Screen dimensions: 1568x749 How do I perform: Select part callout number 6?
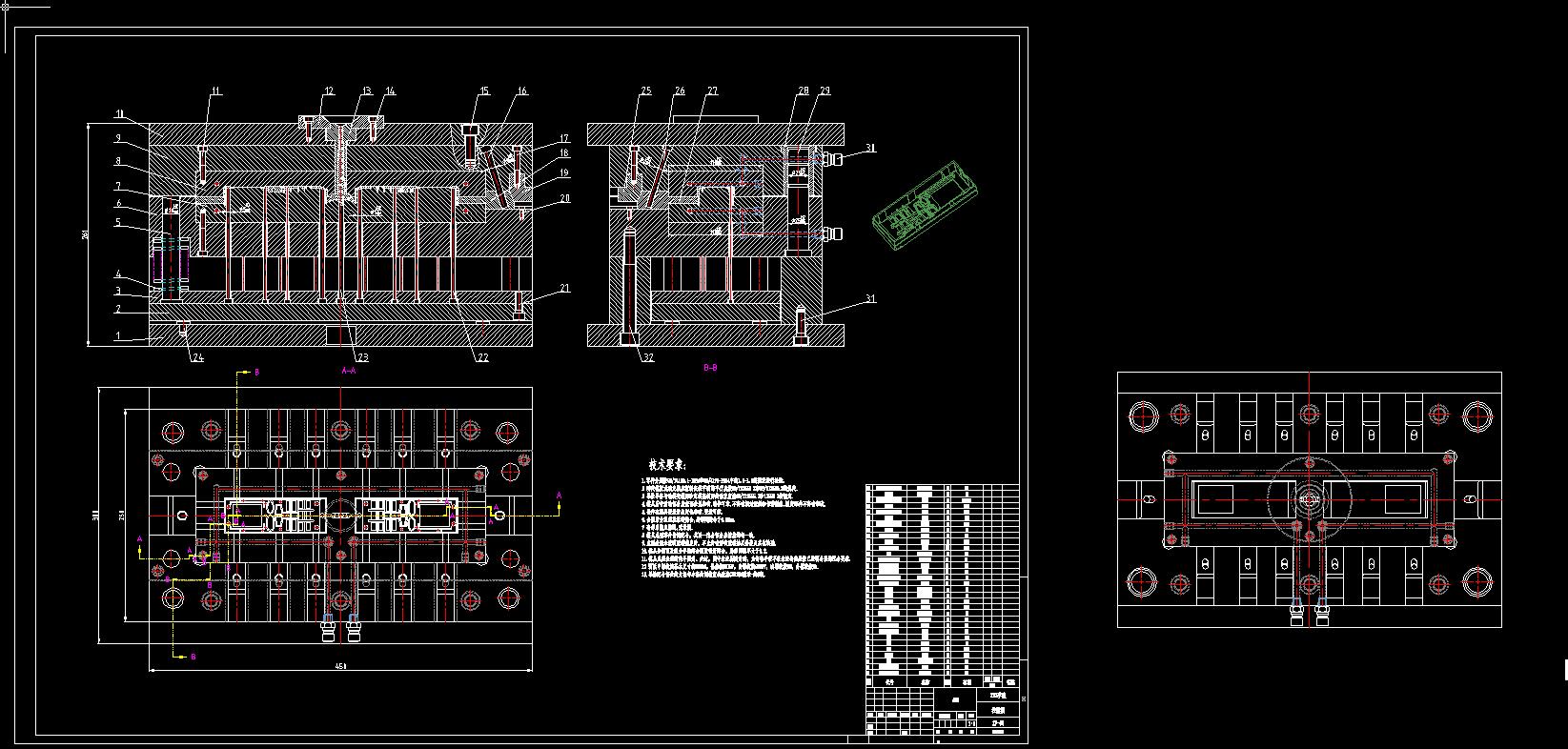click(118, 203)
